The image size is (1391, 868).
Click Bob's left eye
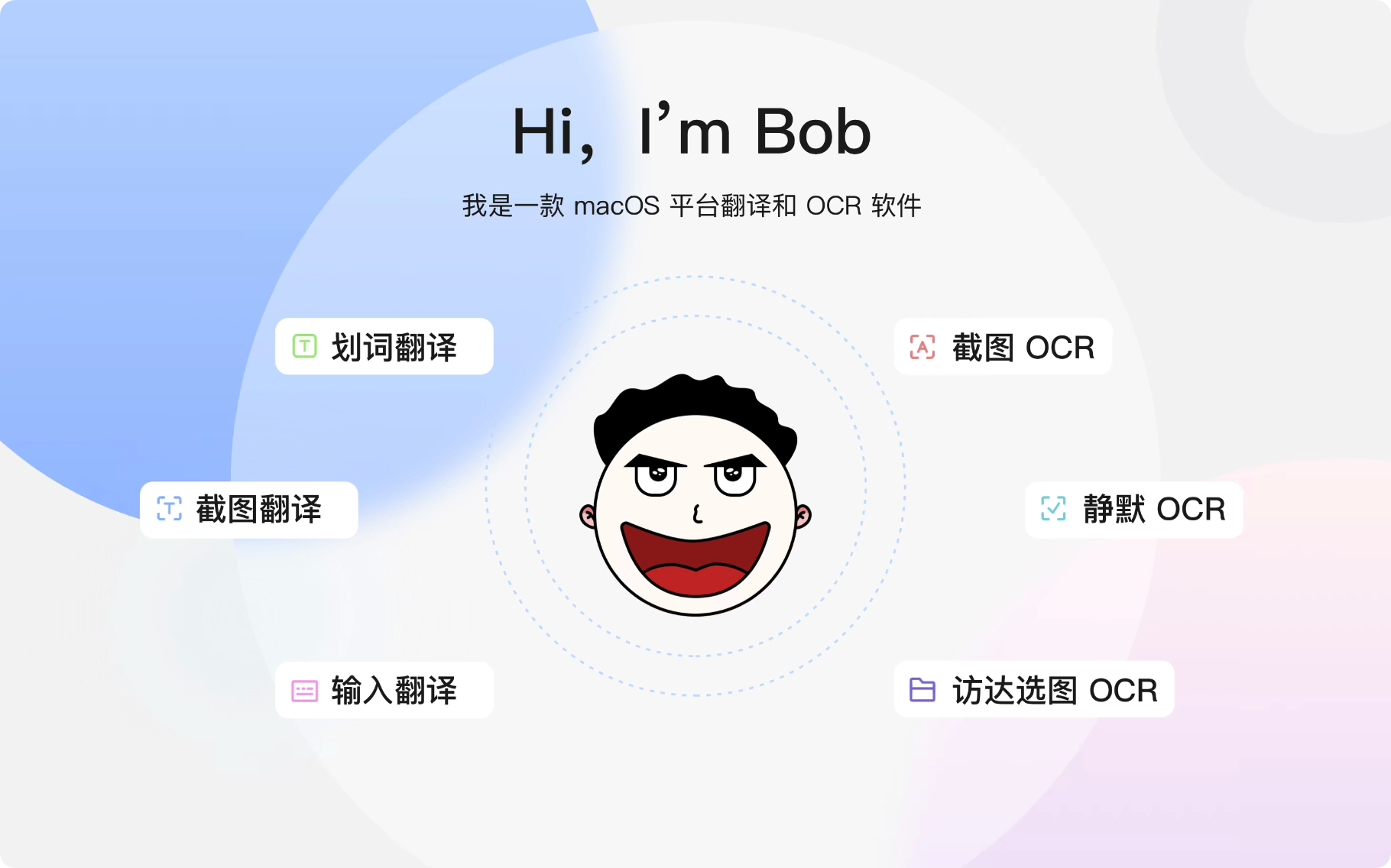click(x=657, y=477)
